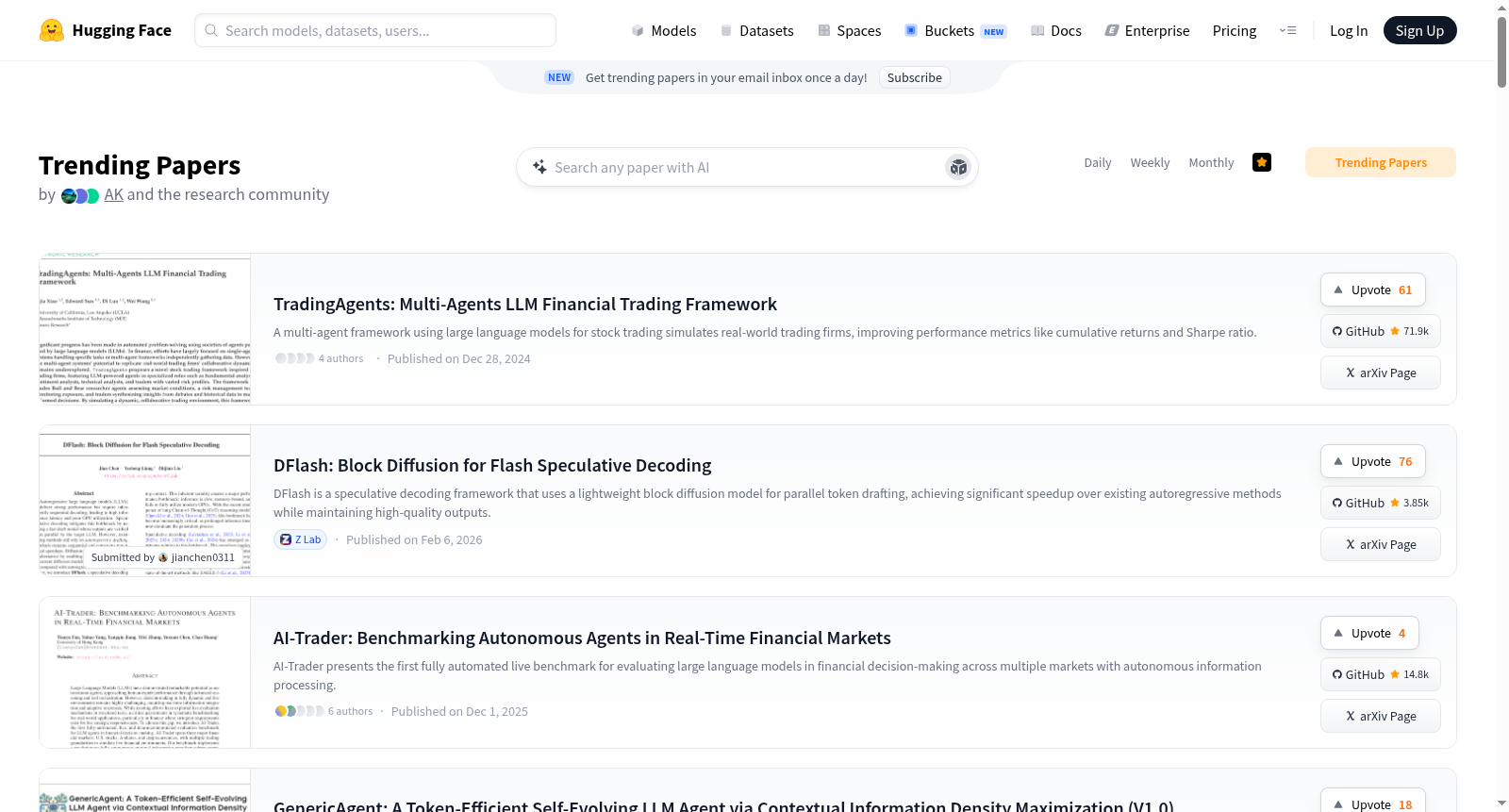Open arXiv page for AI-Trader

1381,716
